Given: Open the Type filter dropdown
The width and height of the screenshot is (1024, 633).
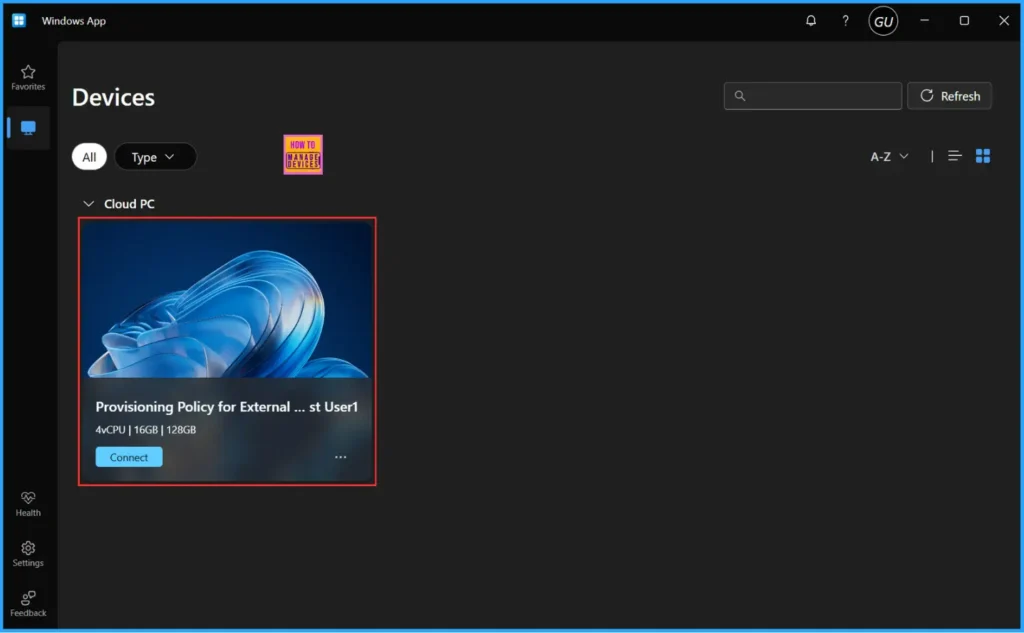Looking at the screenshot, I should pos(154,157).
